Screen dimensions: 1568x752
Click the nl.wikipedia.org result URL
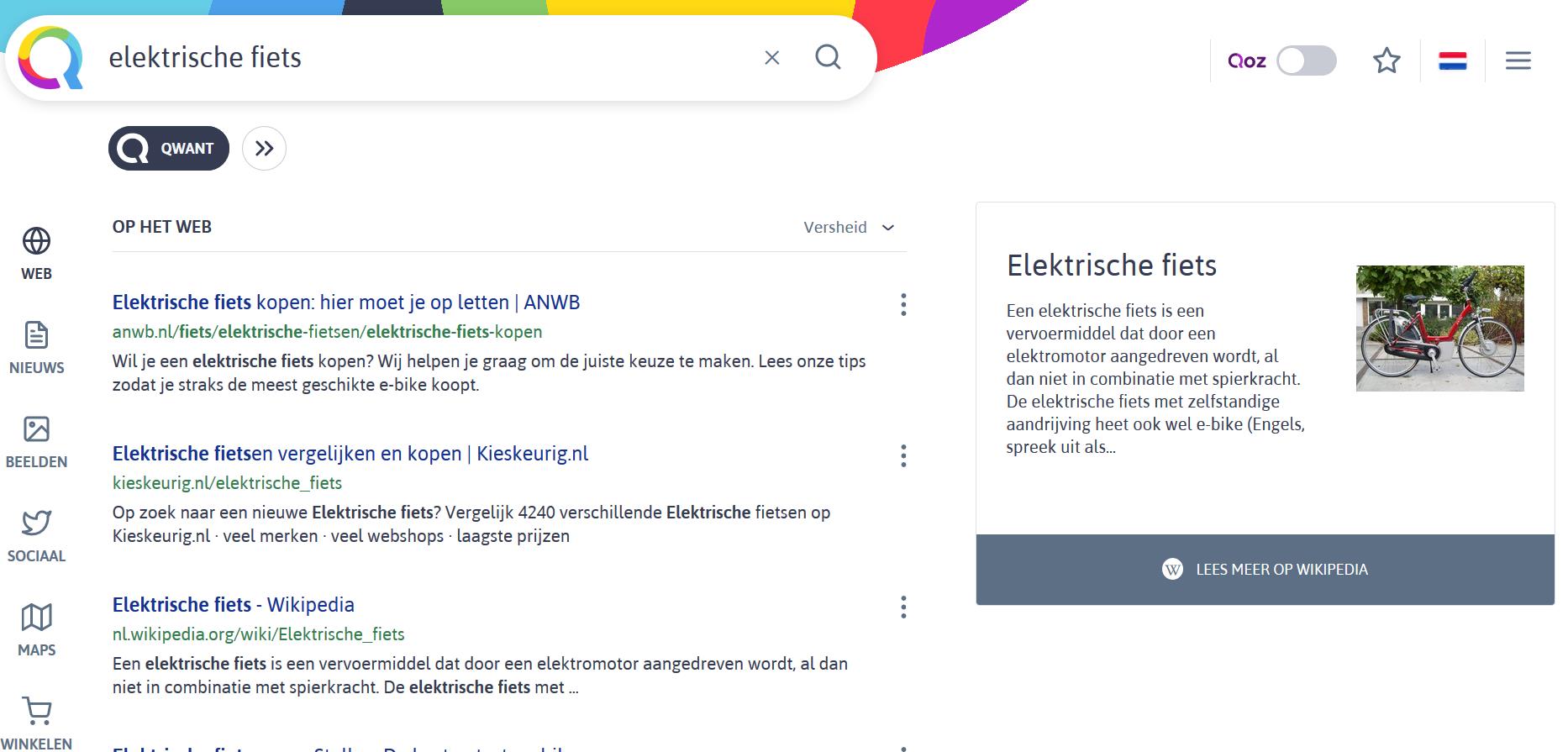[258, 634]
